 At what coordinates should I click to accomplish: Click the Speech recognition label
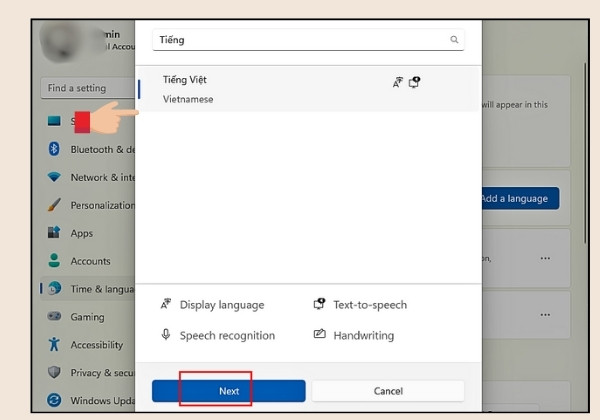[227, 335]
